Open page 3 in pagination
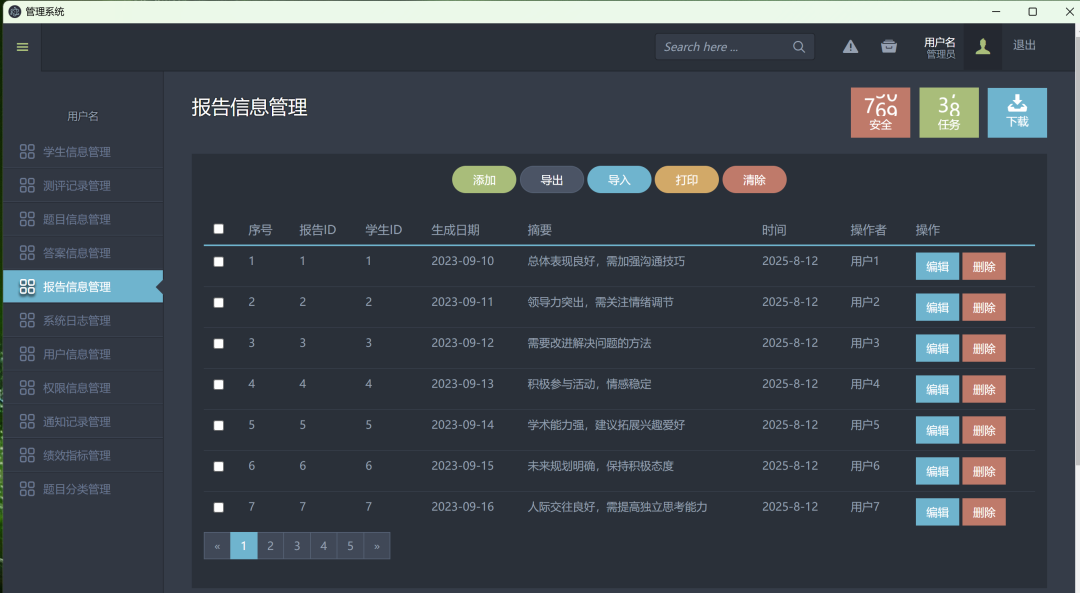 tap(297, 546)
